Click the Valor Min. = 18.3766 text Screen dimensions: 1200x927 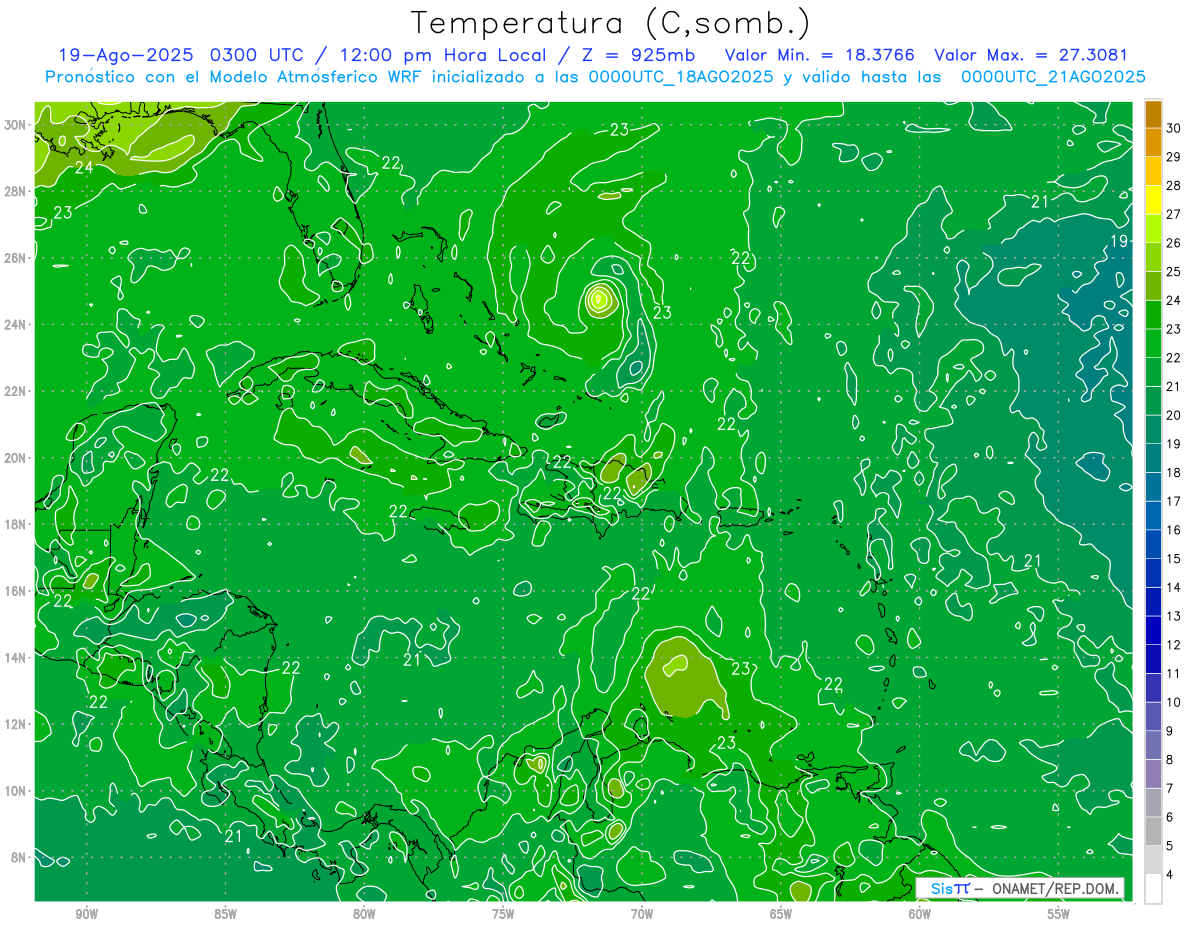point(819,55)
